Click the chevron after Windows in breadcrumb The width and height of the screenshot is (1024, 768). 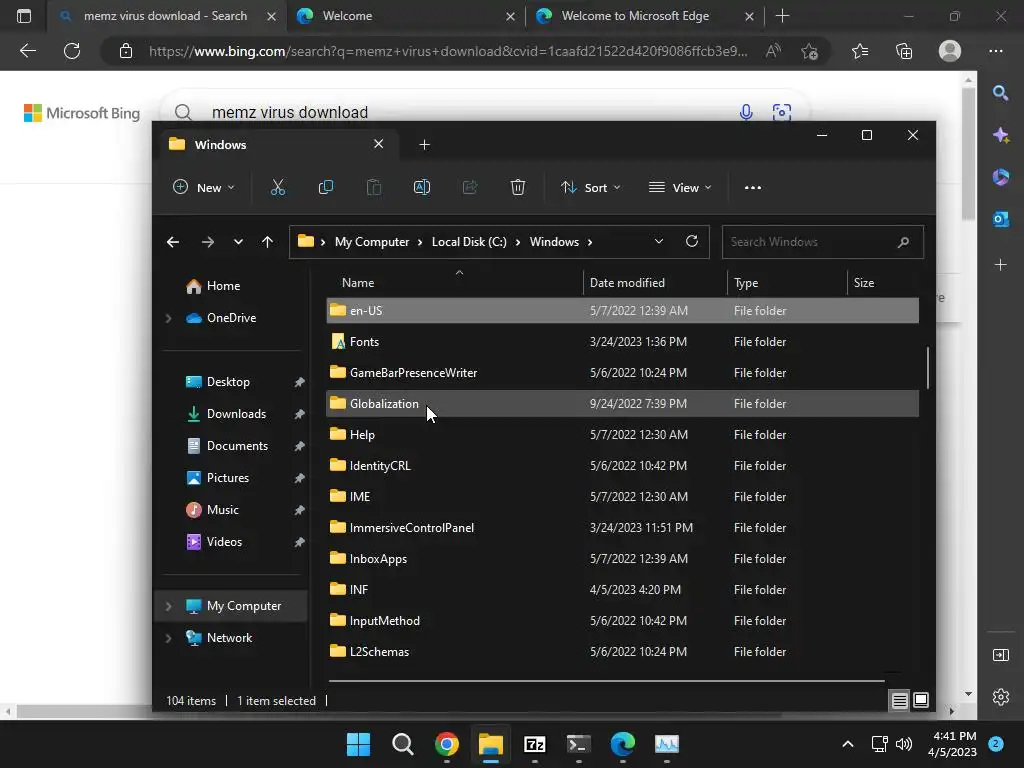point(590,242)
